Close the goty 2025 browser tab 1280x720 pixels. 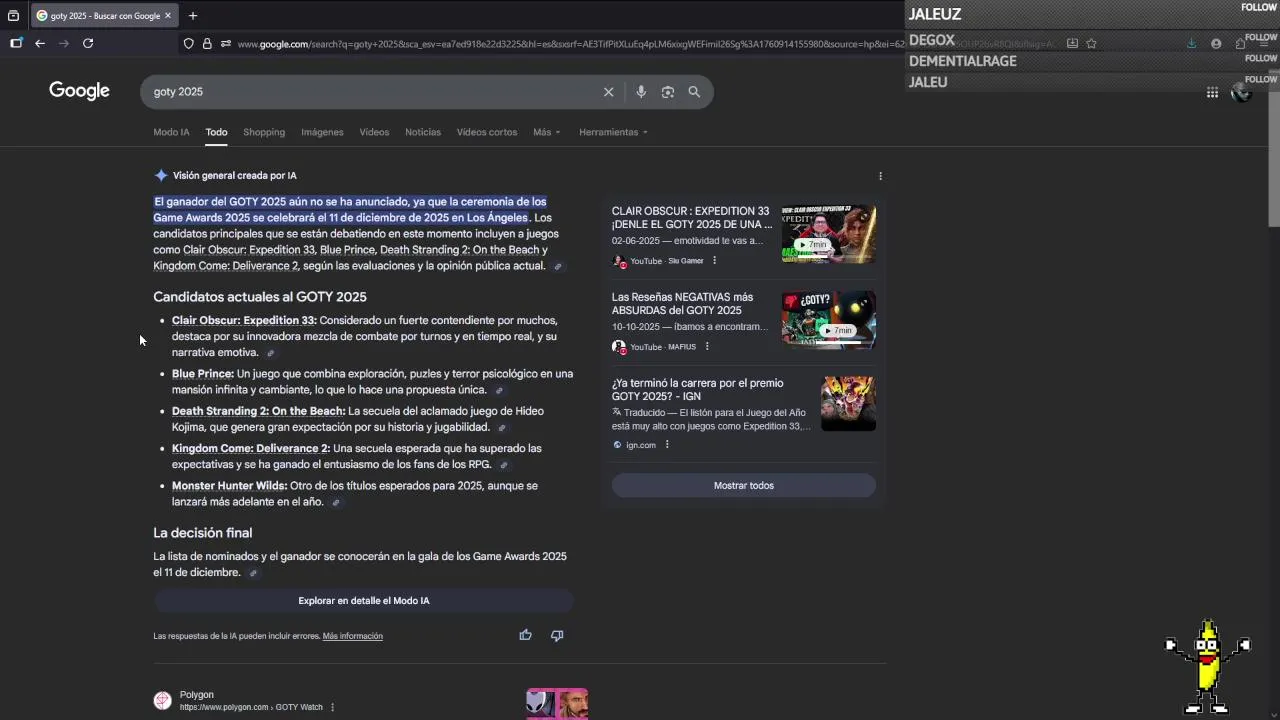[168, 15]
